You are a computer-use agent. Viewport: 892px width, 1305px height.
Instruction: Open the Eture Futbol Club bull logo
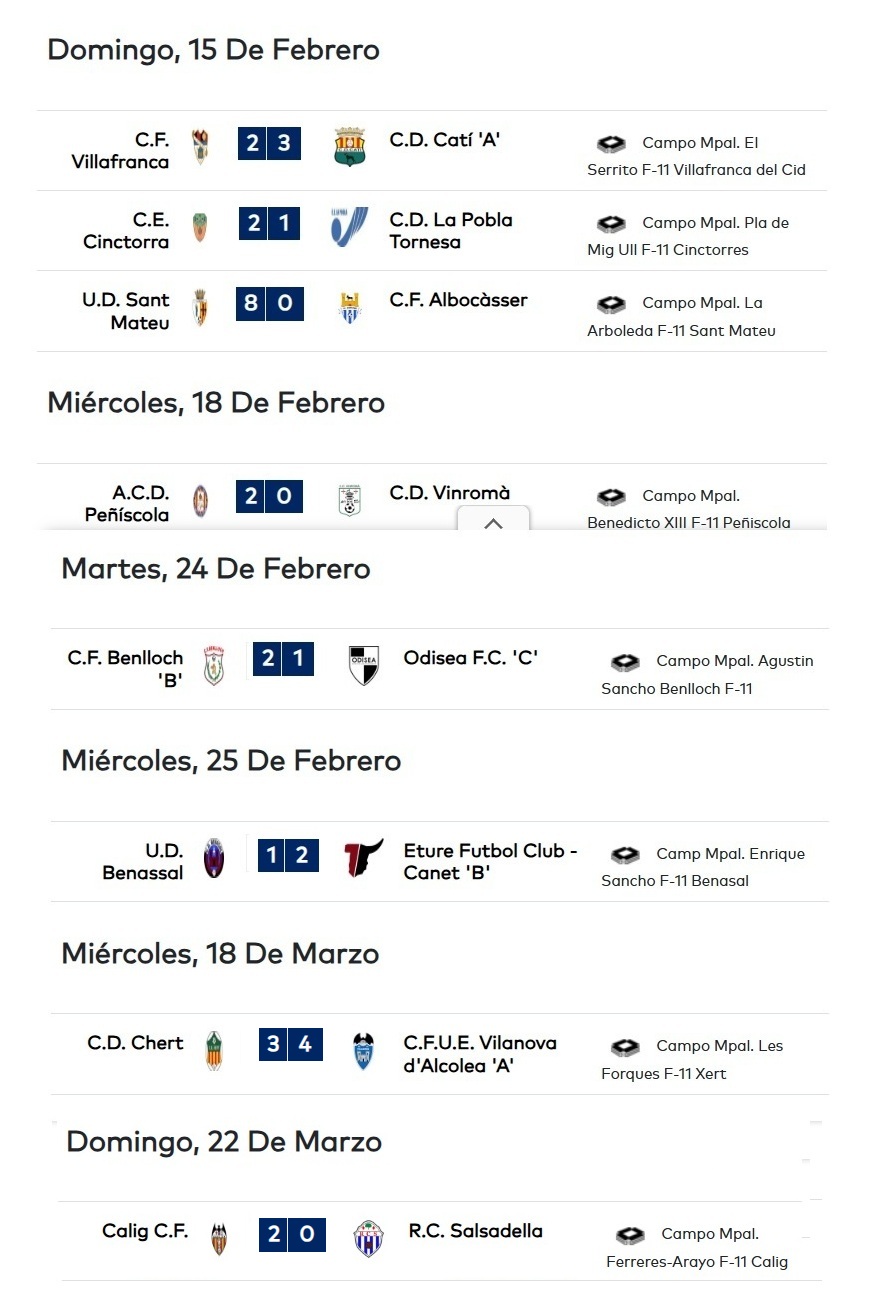pyautogui.click(x=364, y=858)
